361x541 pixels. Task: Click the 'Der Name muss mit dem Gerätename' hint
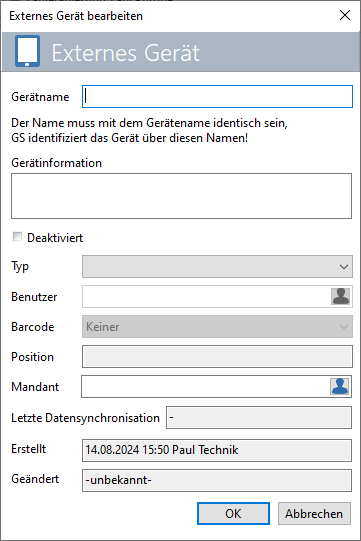tap(149, 130)
